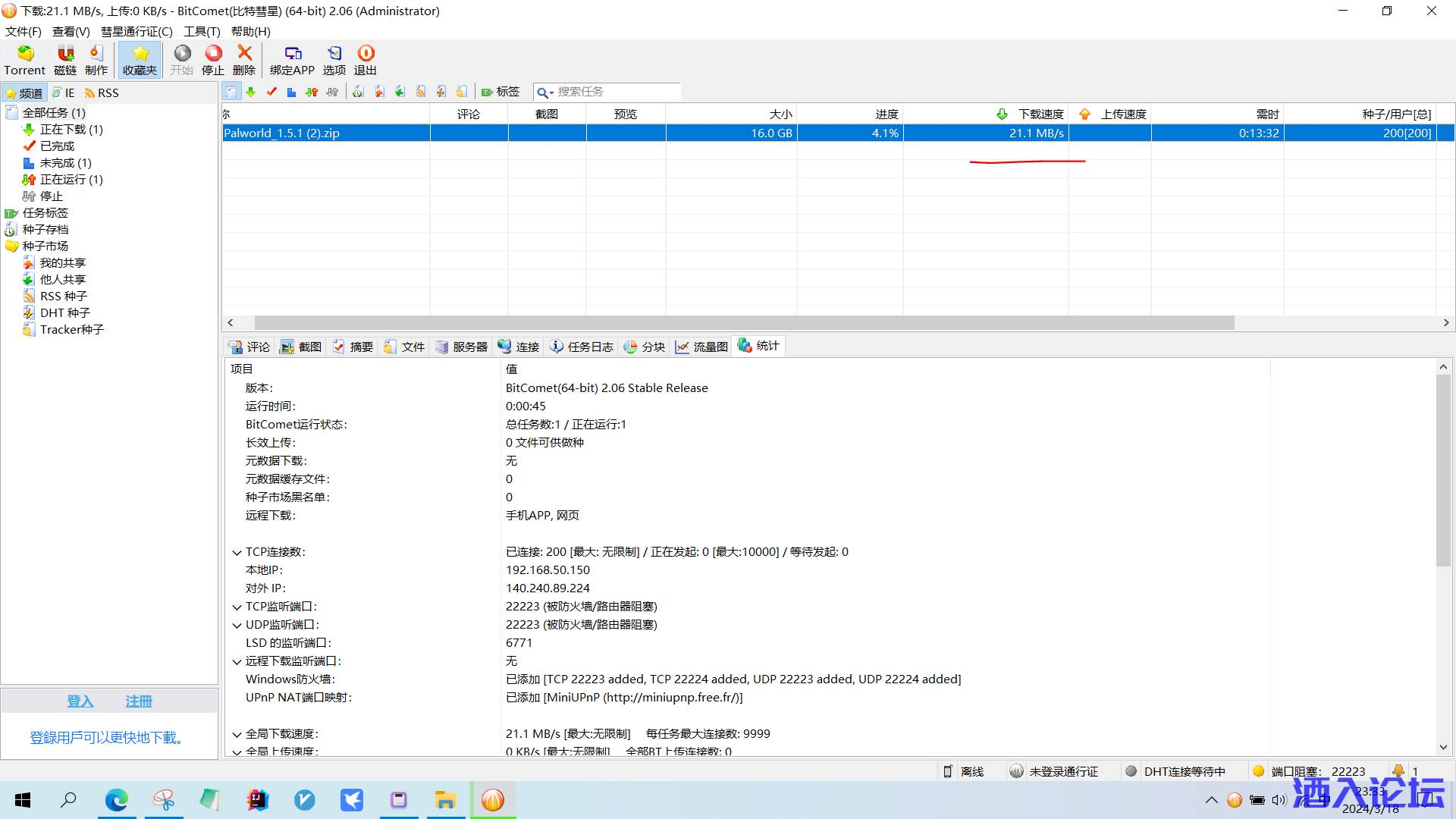Open the search task dropdown arrow
Screen dimensions: 1456x819
551,93
